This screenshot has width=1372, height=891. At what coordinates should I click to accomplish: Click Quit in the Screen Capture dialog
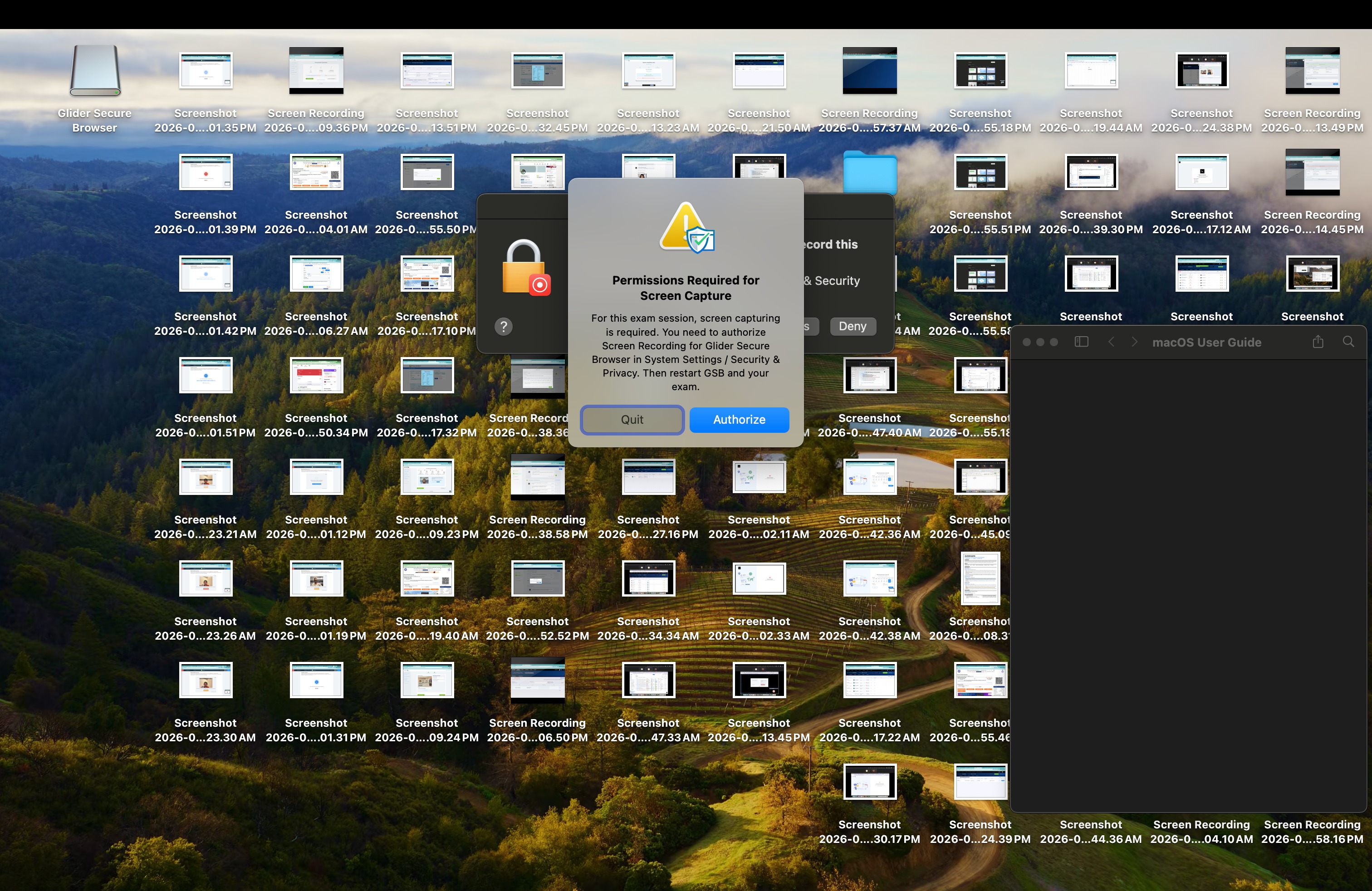632,420
